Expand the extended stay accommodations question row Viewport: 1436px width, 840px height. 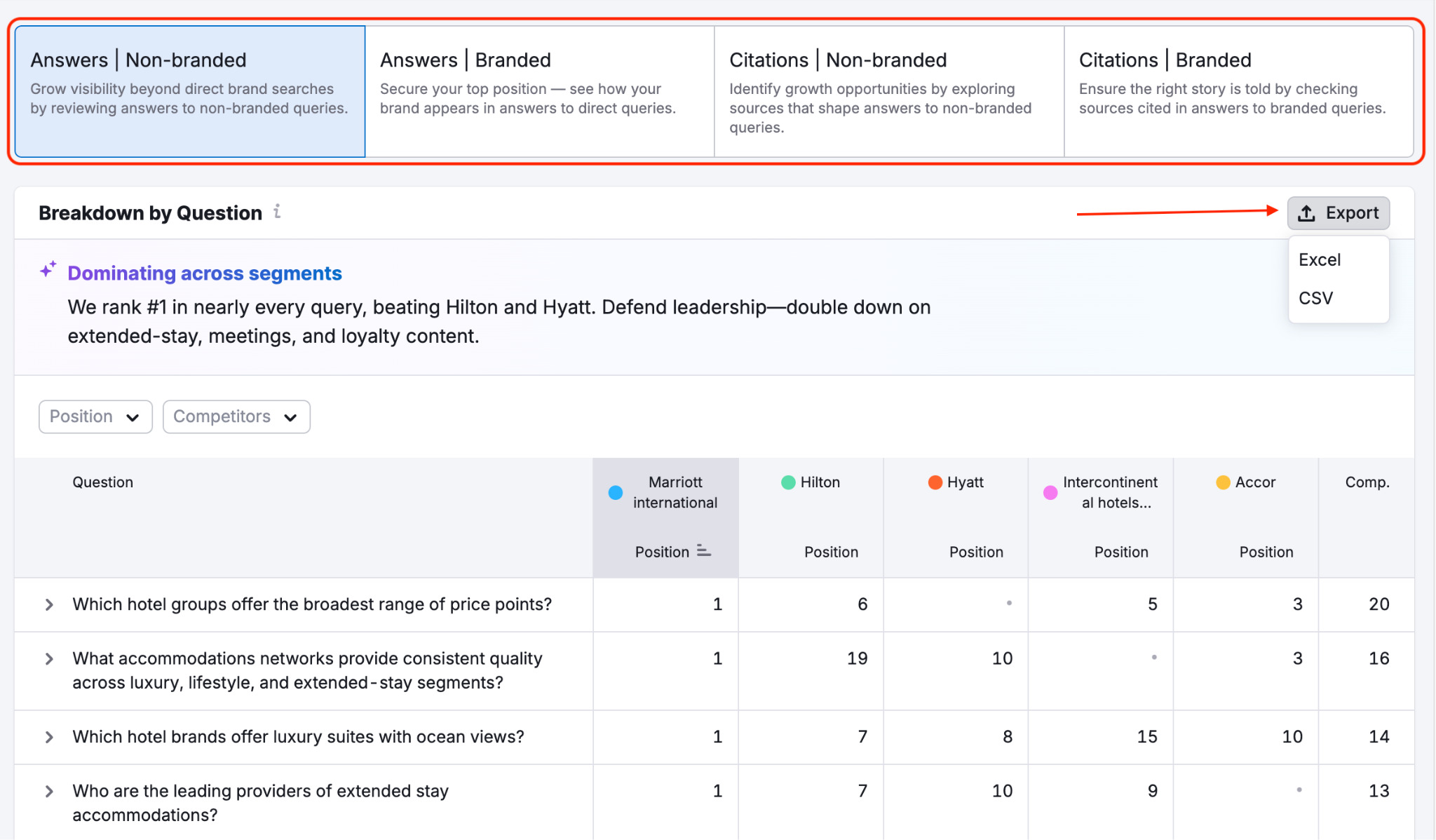48,791
